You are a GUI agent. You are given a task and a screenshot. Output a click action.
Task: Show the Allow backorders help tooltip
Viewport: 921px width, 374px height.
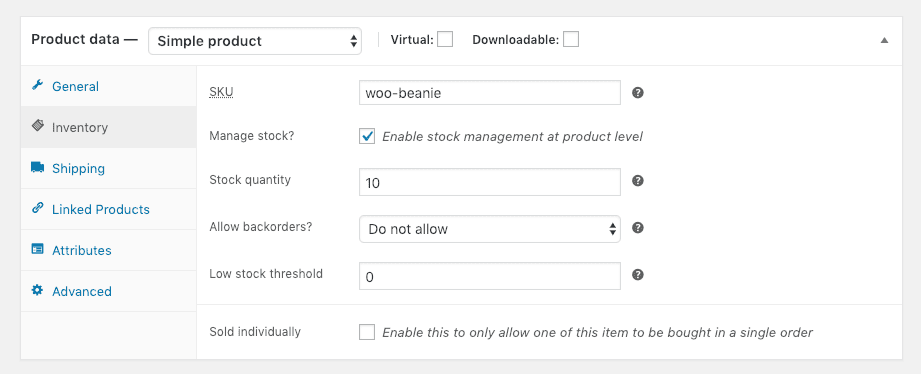(x=638, y=228)
